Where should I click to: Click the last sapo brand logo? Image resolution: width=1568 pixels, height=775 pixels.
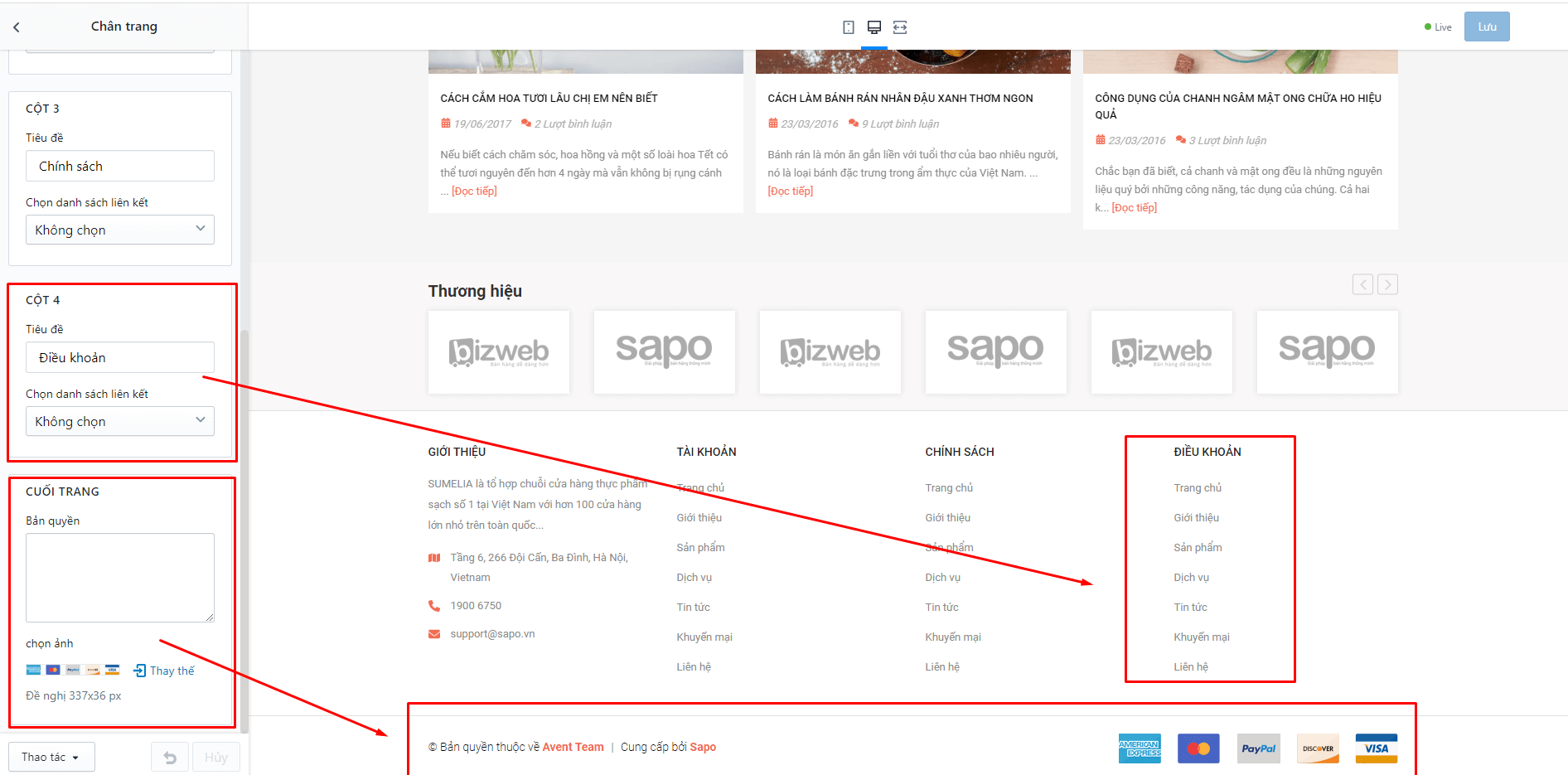[1328, 352]
